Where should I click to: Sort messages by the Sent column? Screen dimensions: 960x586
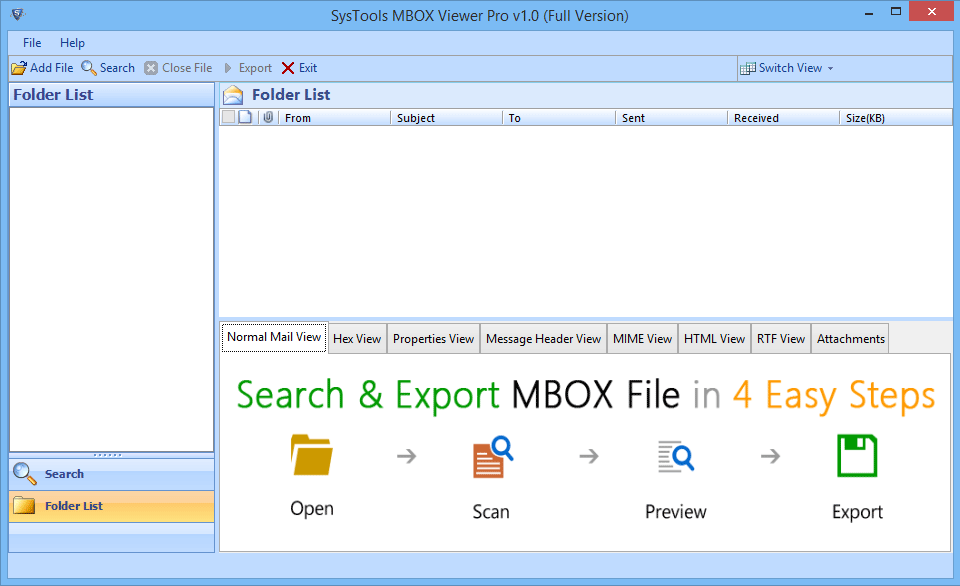[672, 118]
